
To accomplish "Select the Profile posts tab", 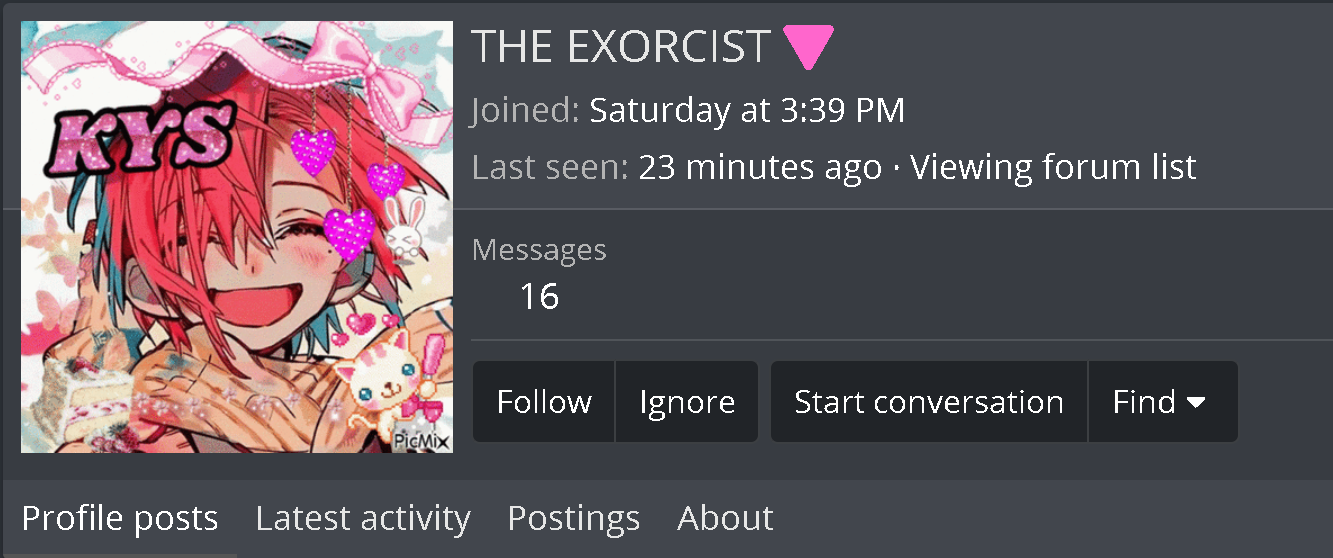I will coord(120,518).
